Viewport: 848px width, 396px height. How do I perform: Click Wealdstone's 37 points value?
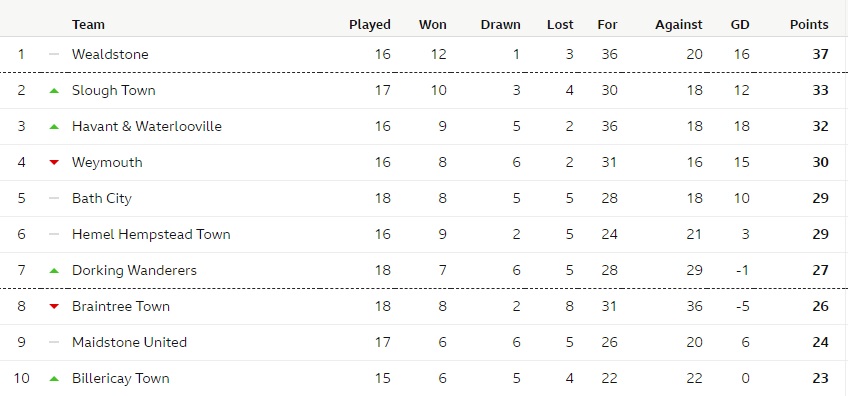click(820, 54)
